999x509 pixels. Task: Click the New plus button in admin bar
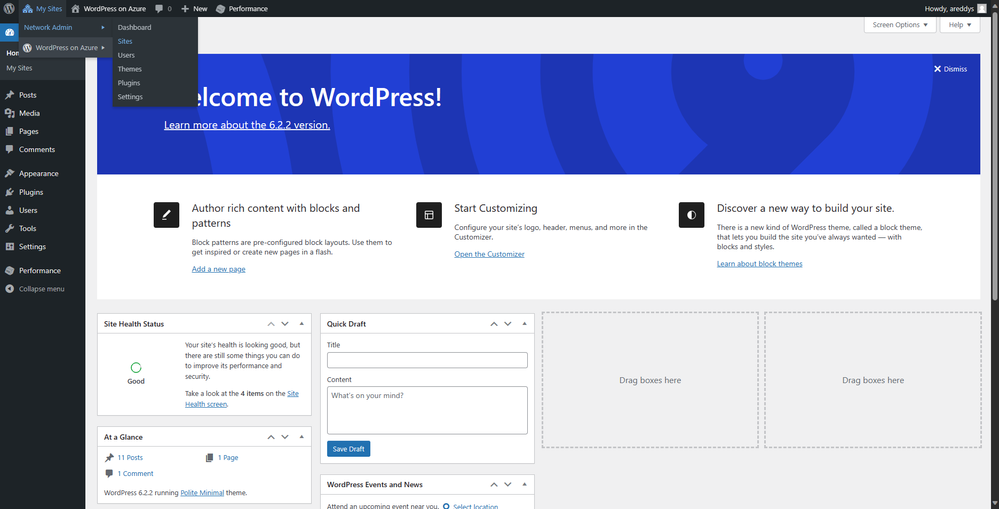pyautogui.click(x=194, y=9)
